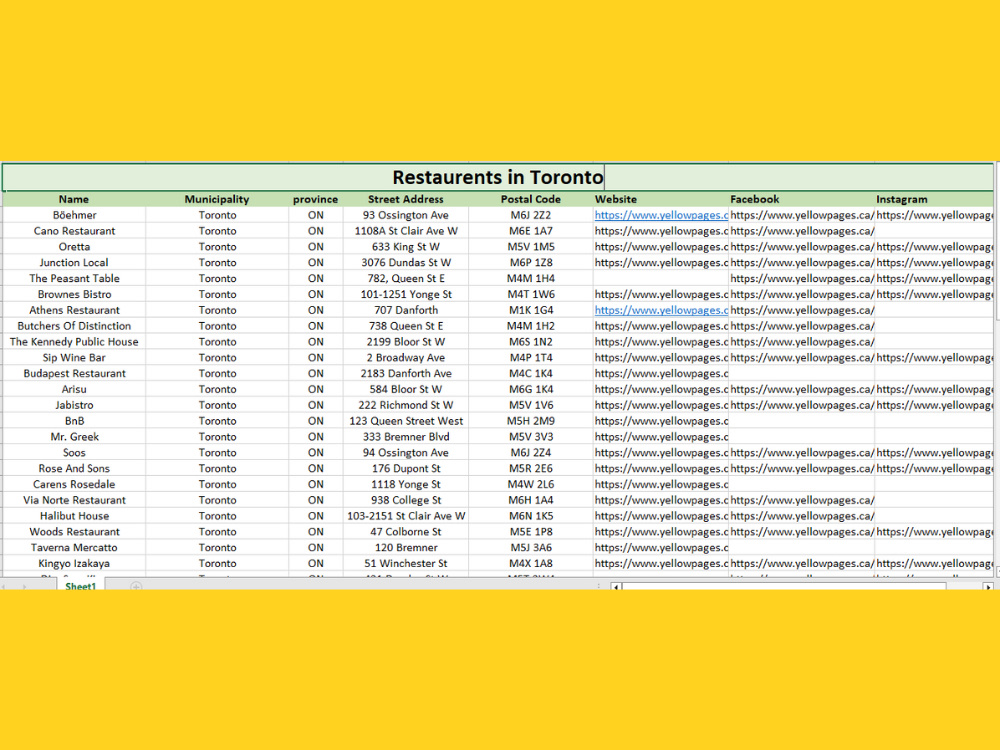
Task: Select postal code cell 'M5E 1P8'
Action: pyautogui.click(x=531, y=532)
